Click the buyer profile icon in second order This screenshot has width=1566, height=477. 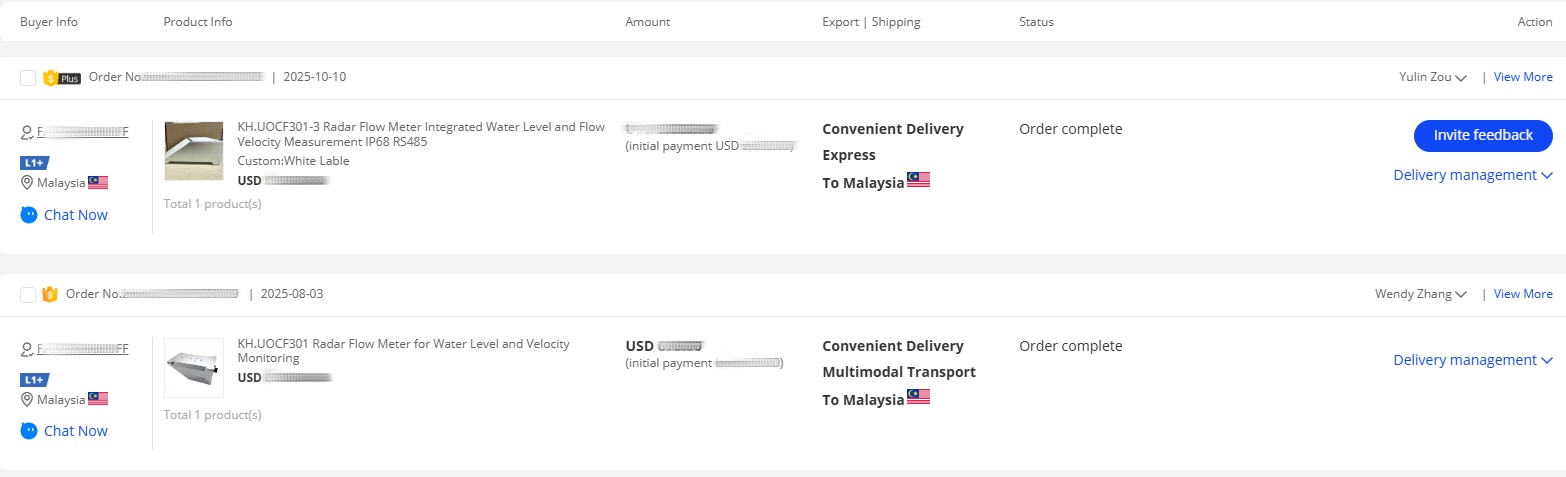click(x=27, y=349)
